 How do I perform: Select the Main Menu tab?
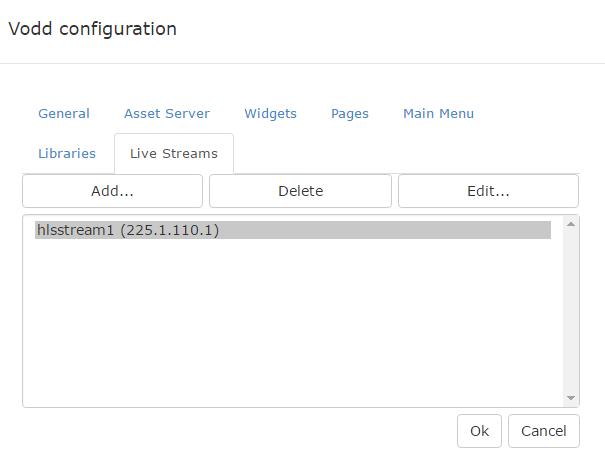point(438,114)
